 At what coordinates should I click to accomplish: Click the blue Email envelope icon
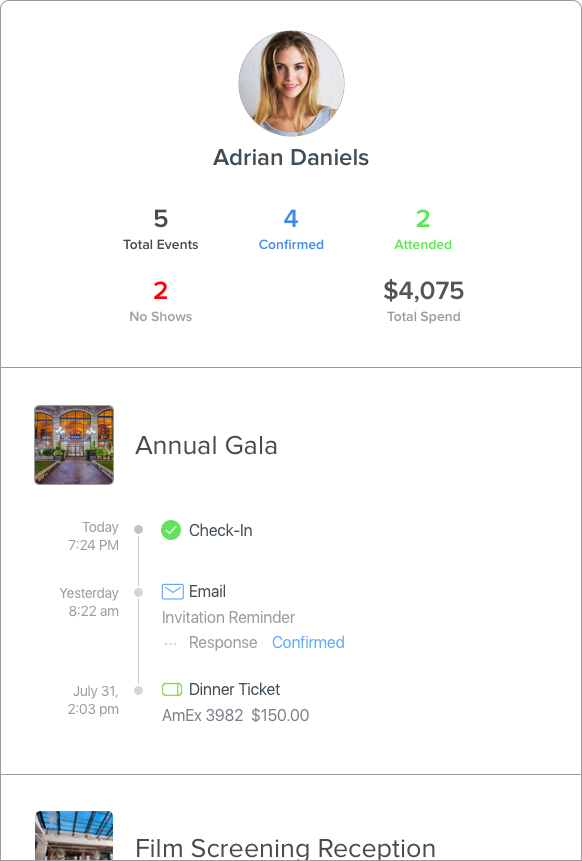172,591
